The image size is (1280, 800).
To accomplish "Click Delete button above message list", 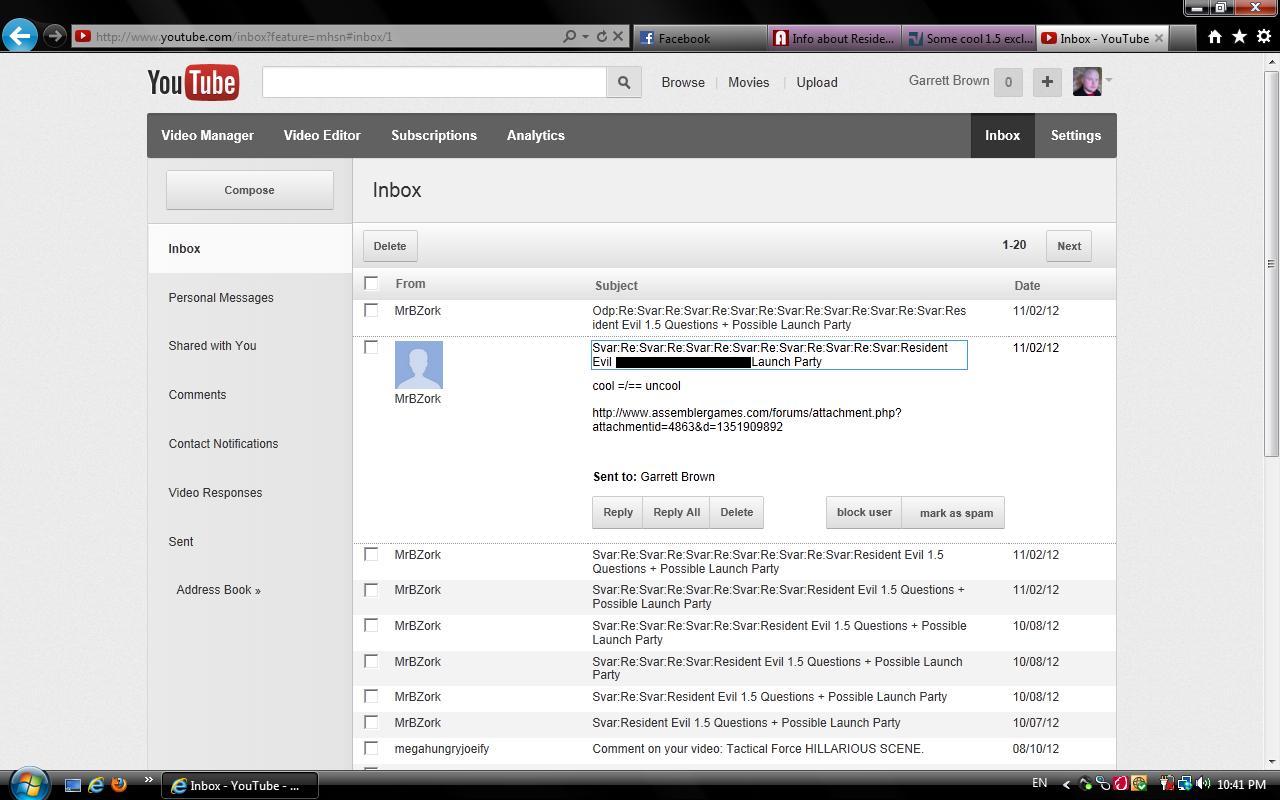I will [390, 246].
